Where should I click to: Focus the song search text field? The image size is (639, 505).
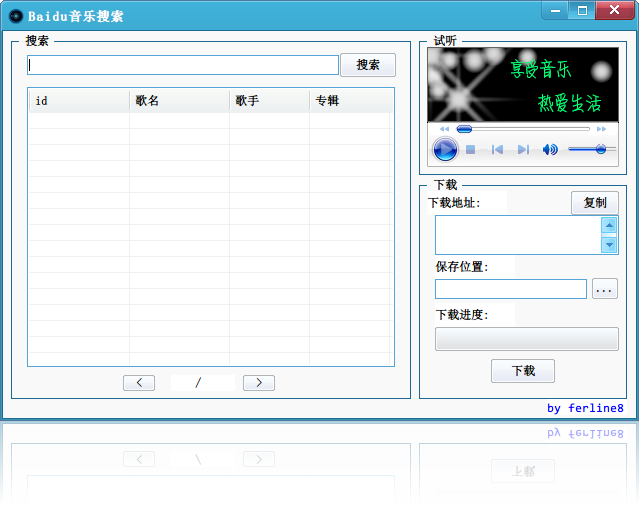pyautogui.click(x=183, y=65)
